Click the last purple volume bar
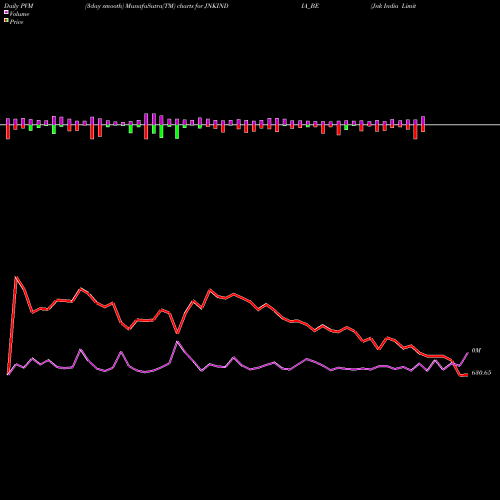500x500 pixels. [423, 121]
